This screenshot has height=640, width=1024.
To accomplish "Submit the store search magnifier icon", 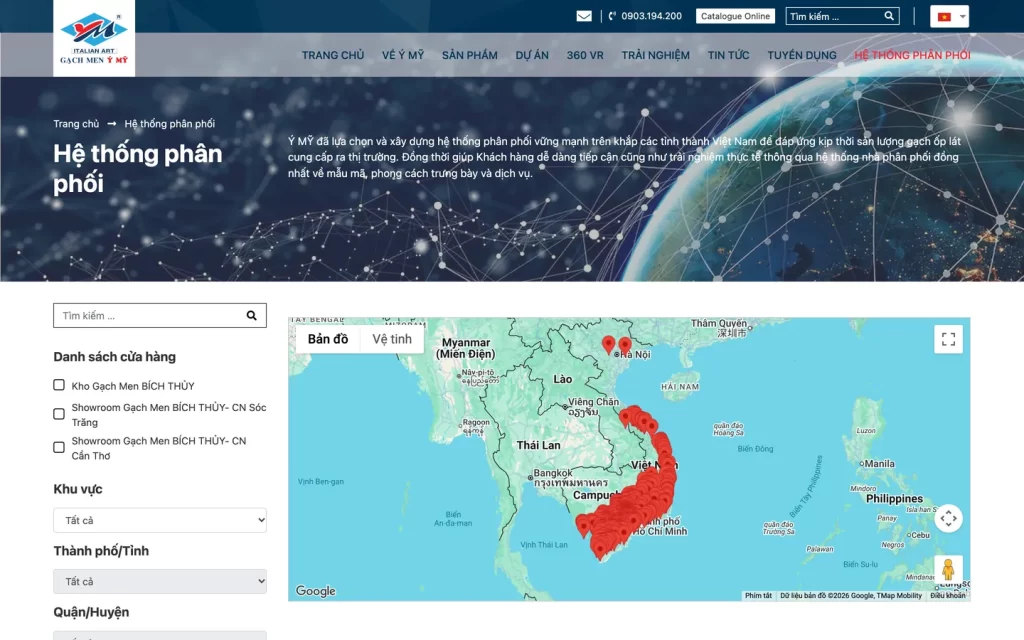I will (x=251, y=315).
